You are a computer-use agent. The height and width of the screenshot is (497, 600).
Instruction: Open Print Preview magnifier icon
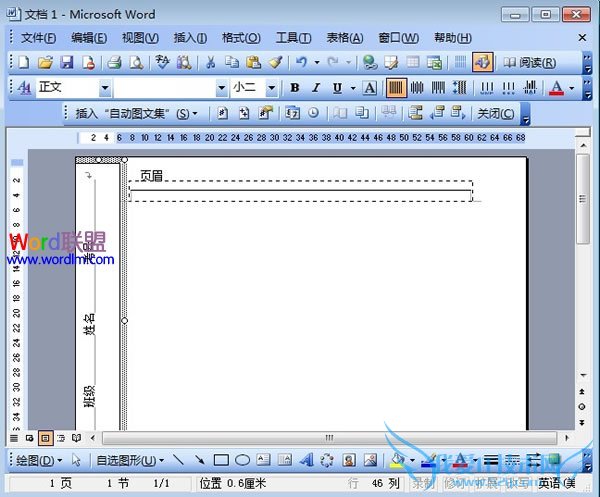tap(136, 62)
